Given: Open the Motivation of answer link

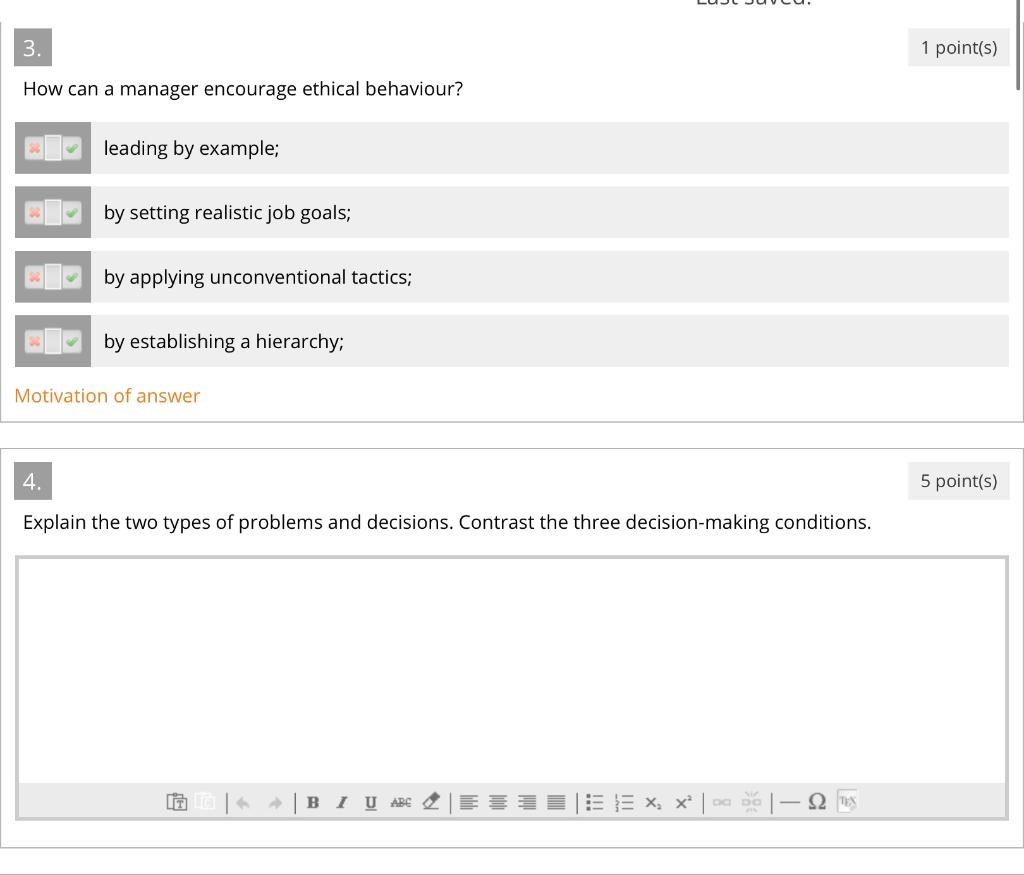Looking at the screenshot, I should (x=107, y=396).
